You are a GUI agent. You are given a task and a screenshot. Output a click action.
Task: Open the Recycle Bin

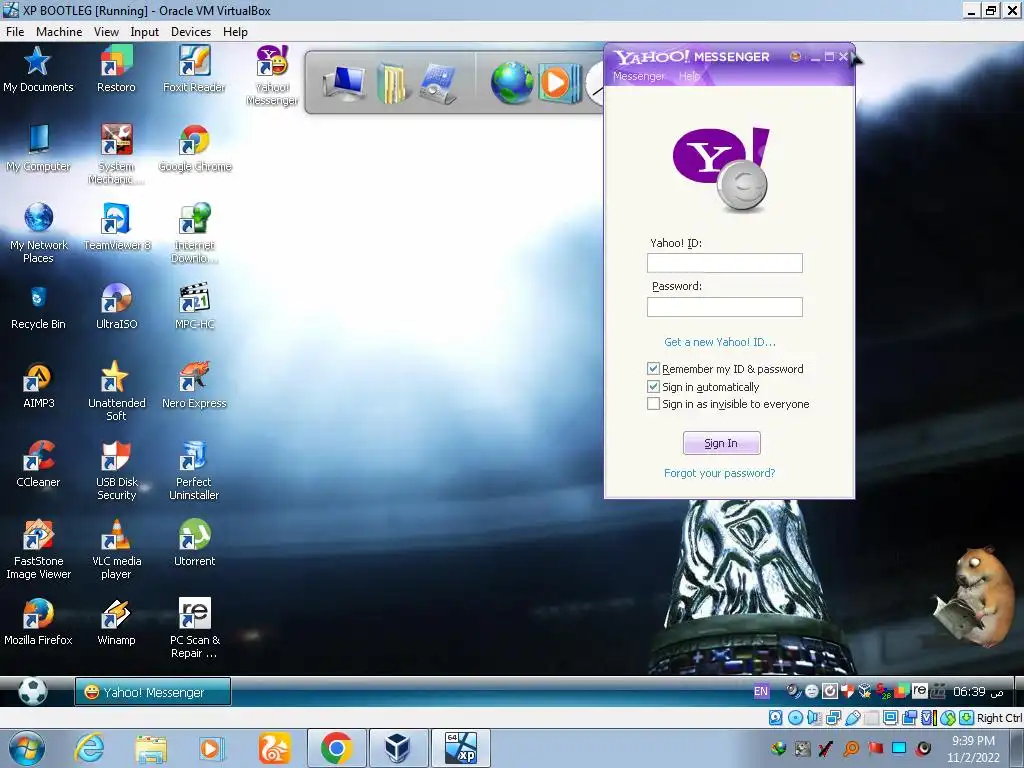pyautogui.click(x=39, y=306)
